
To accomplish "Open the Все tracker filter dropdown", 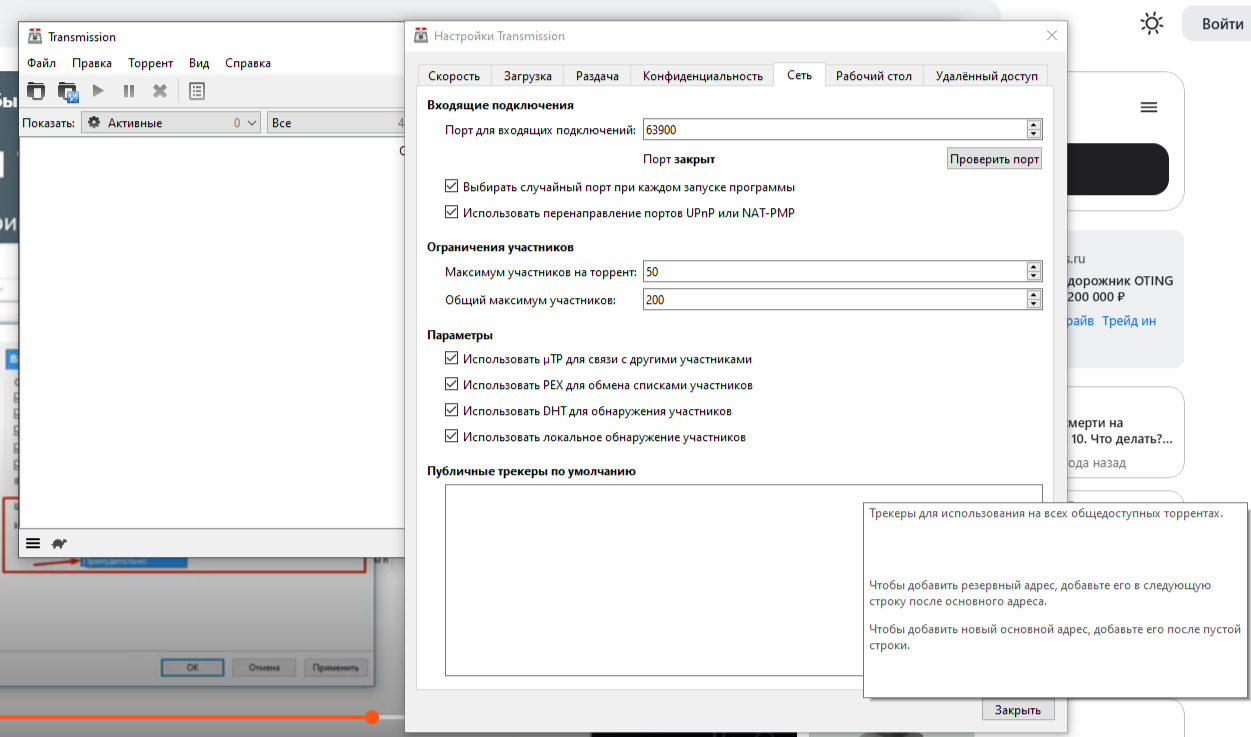I will point(336,123).
